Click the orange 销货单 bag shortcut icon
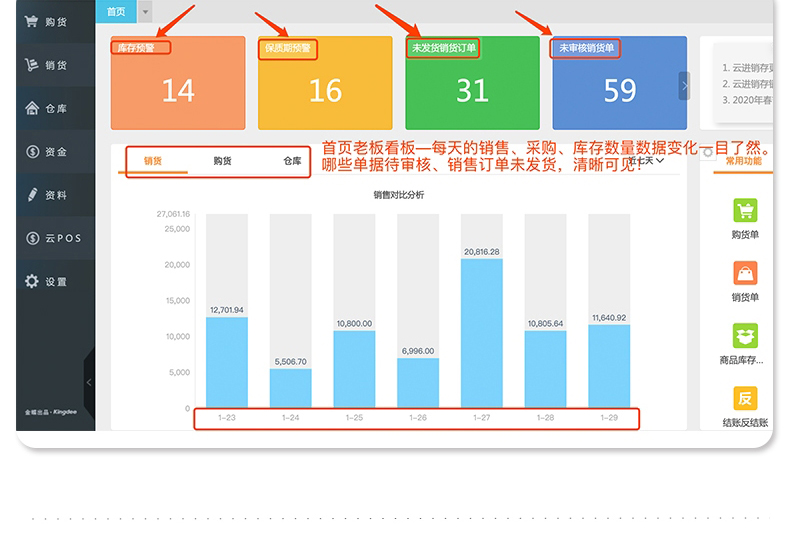 pos(745,273)
